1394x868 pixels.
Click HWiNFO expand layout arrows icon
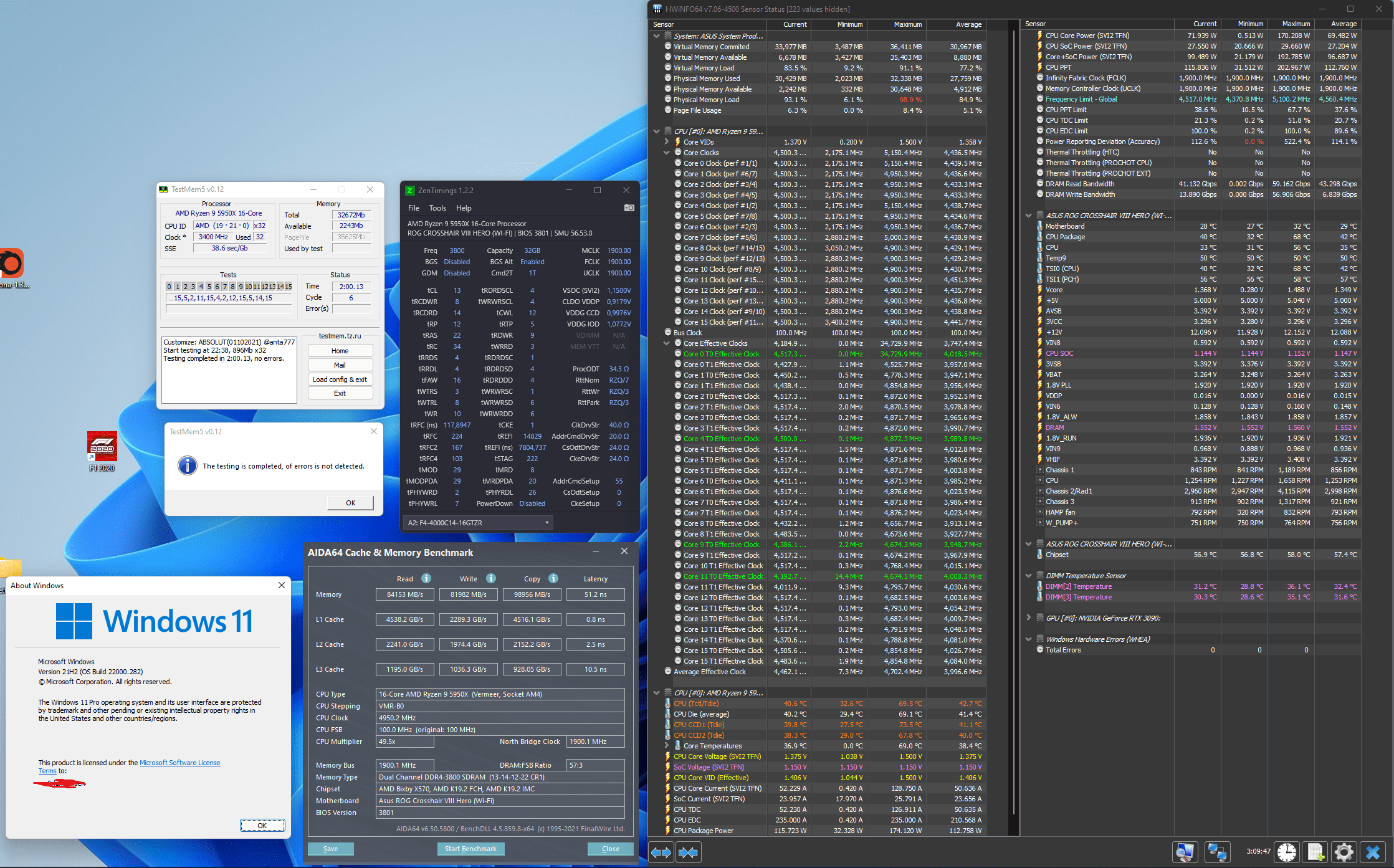tap(661, 852)
